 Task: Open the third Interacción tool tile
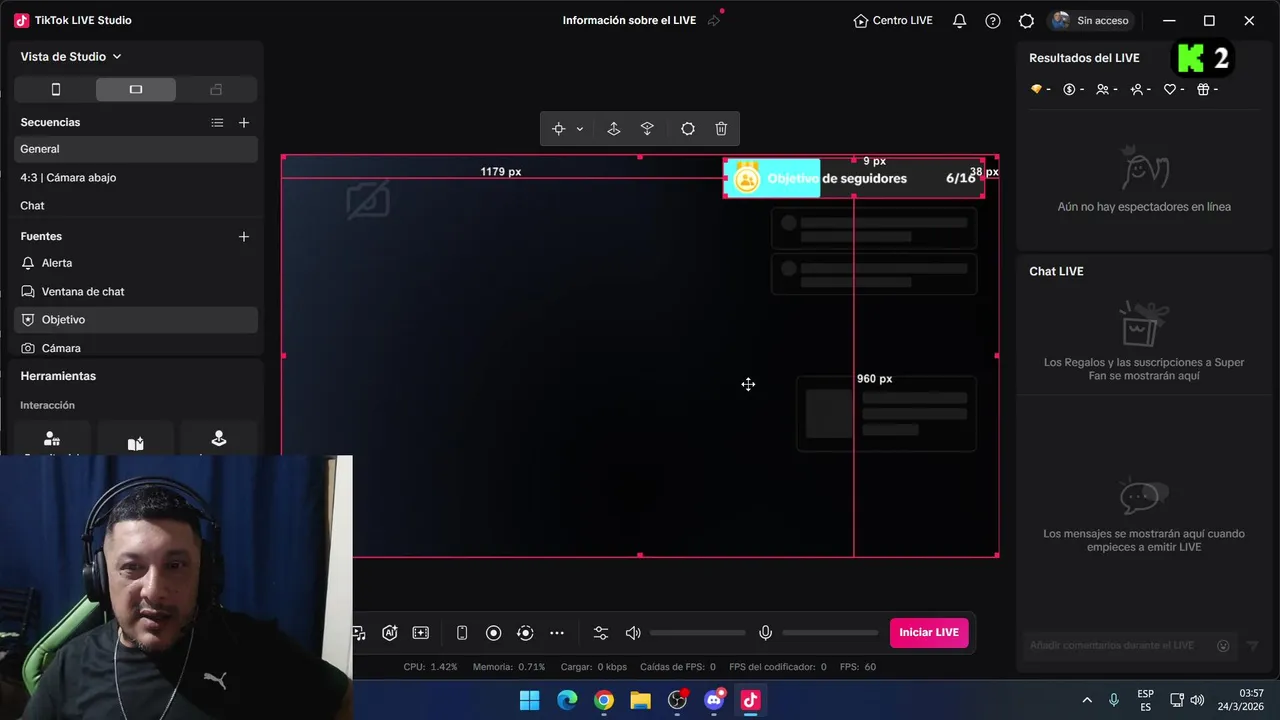pos(219,439)
